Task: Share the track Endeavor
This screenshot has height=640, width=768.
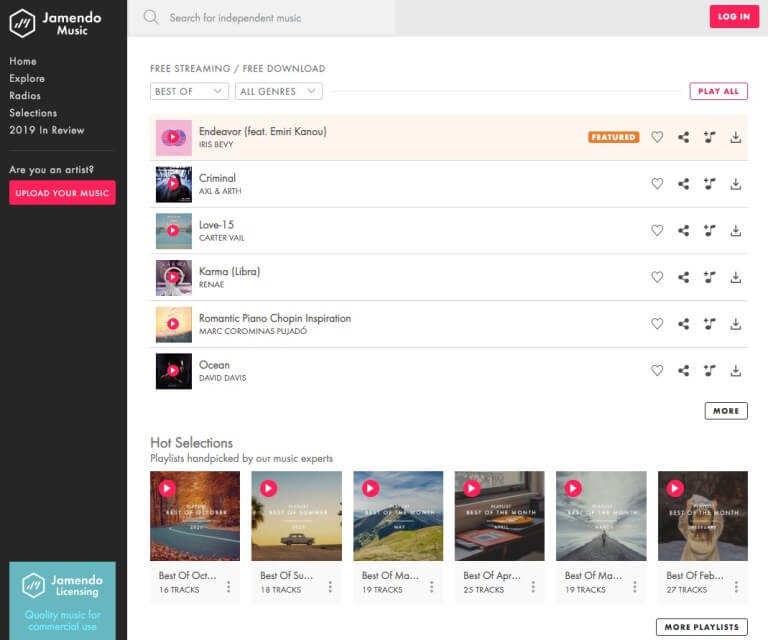Action: (x=683, y=137)
